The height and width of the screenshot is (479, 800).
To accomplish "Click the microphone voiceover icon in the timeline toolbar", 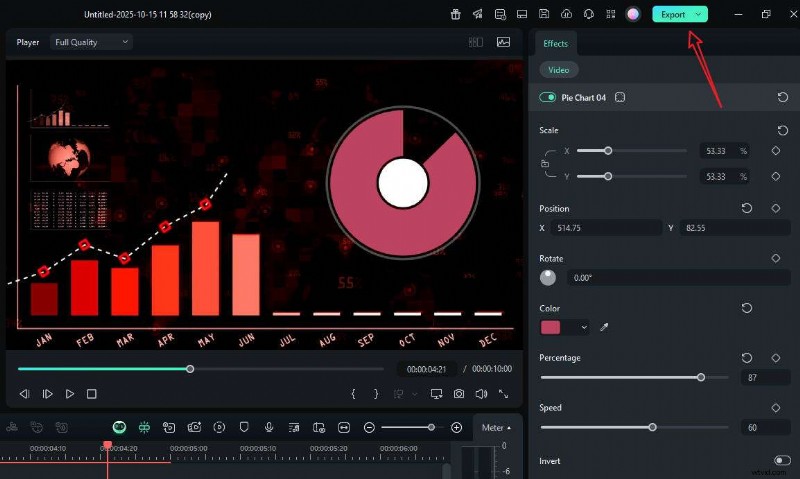I will click(x=269, y=427).
